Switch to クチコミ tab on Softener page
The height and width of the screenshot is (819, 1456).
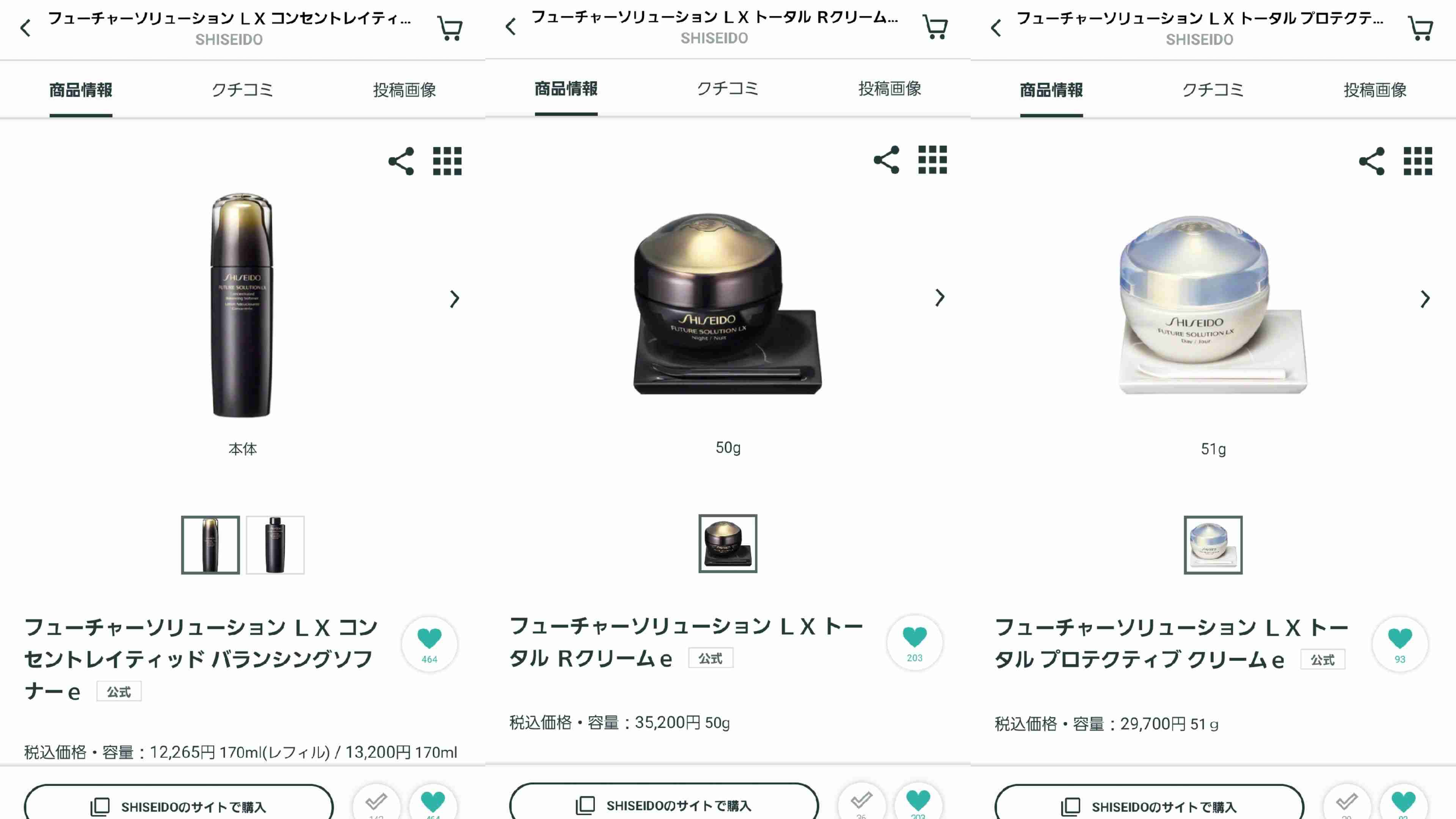(243, 90)
